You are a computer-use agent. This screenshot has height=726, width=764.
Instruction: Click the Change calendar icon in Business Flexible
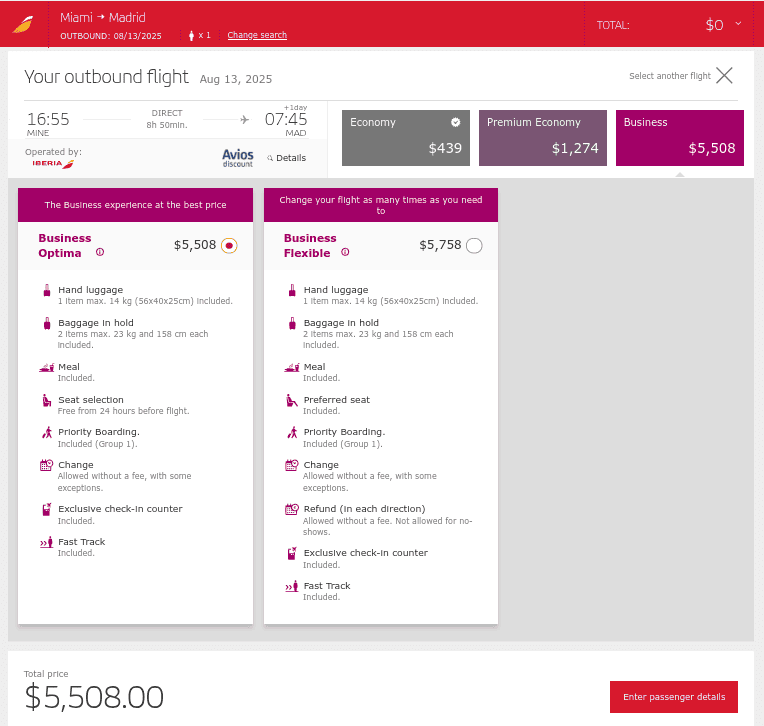tap(291, 465)
